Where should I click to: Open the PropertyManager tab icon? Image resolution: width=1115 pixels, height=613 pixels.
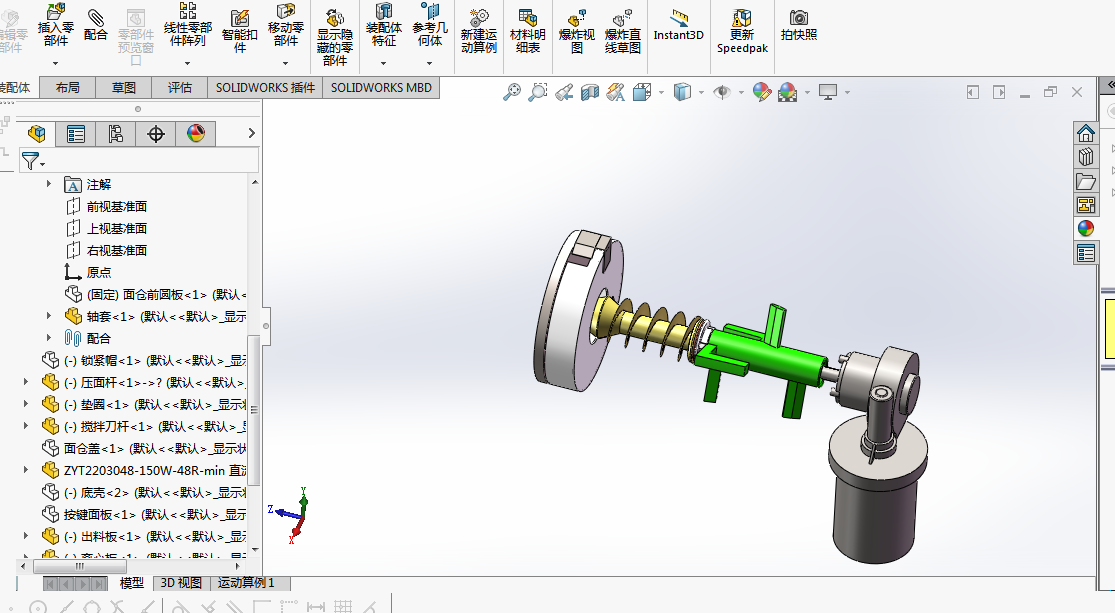click(x=75, y=134)
